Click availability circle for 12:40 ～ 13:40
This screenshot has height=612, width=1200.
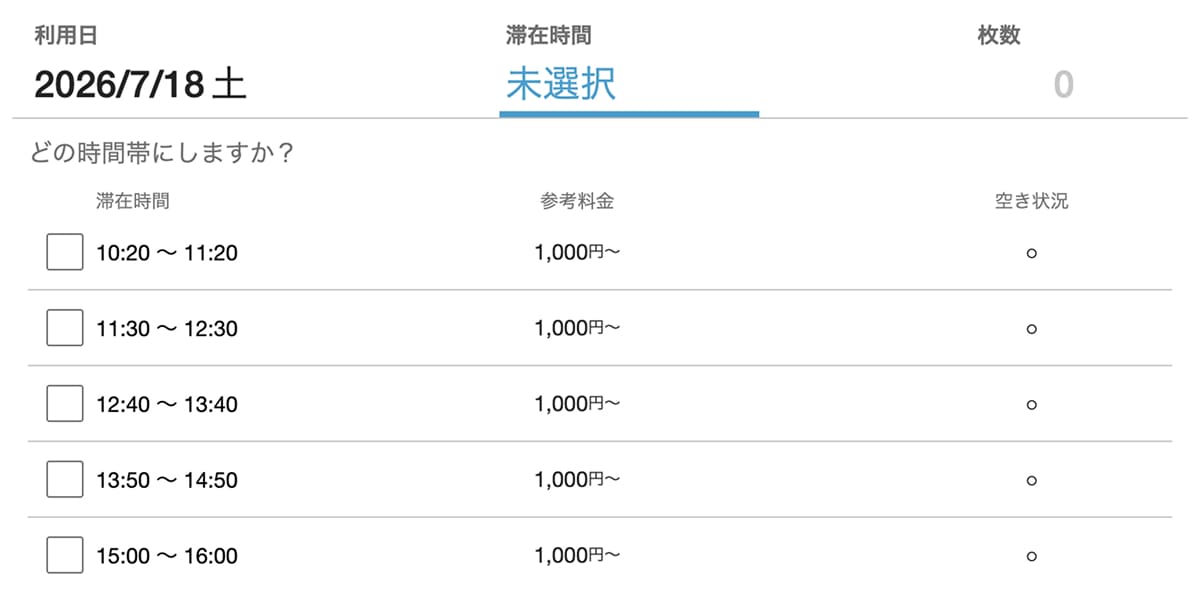1031,405
